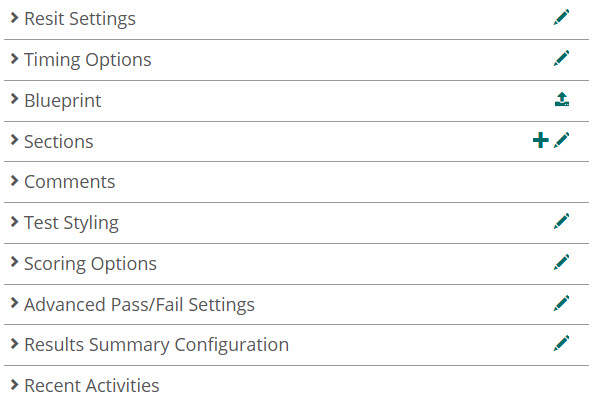600x404 pixels.
Task: Click the Test Styling label
Action: click(x=71, y=223)
